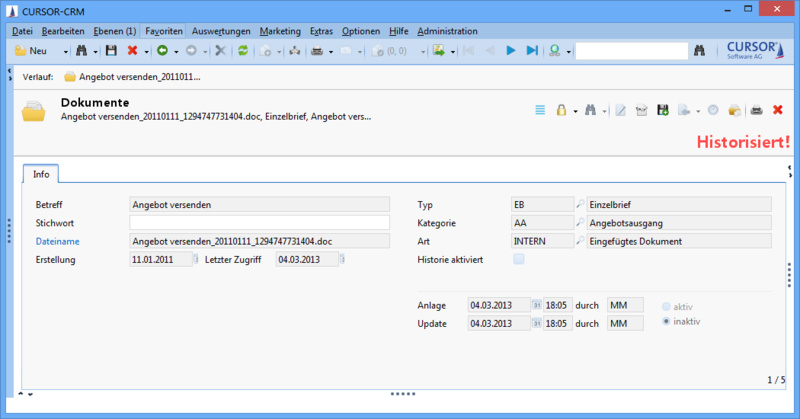The height and width of the screenshot is (419, 800).
Task: Go to the next record with play arrow
Action: 510,50
